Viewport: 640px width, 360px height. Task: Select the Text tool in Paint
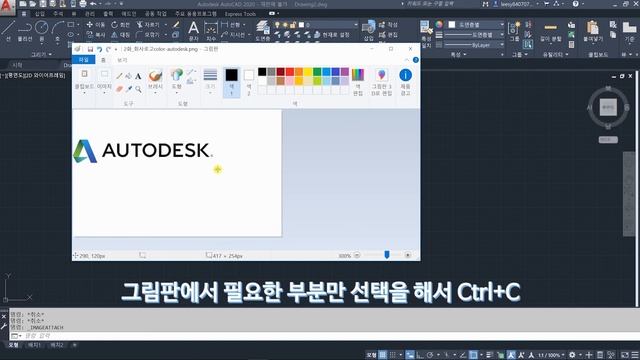(x=138, y=76)
